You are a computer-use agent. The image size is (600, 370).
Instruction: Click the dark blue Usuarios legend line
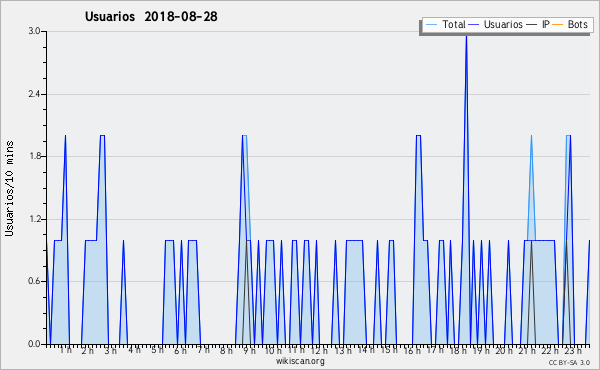pos(474,25)
